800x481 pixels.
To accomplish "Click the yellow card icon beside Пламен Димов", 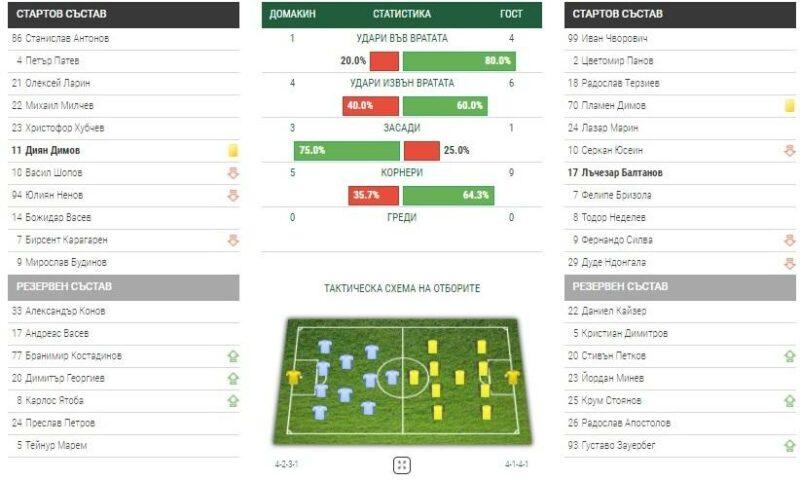I will 790,106.
